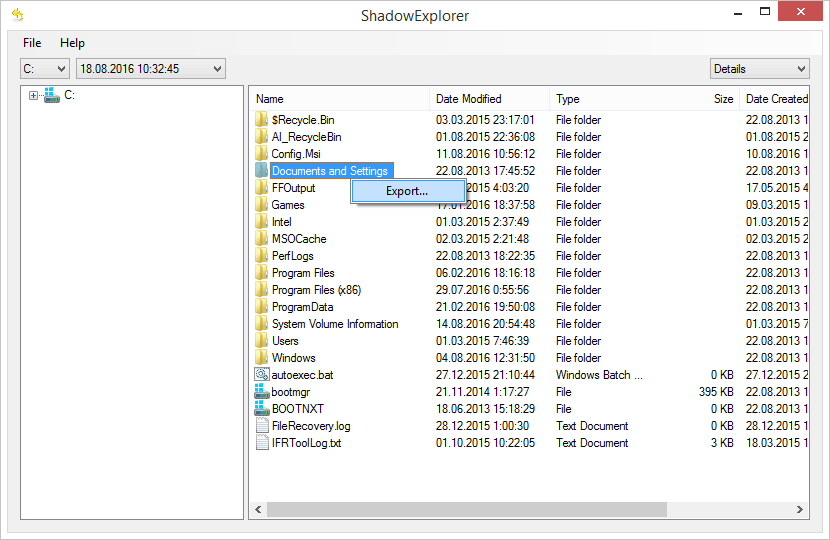
Task: Click the MSOCache folder icon
Action: 261,238
